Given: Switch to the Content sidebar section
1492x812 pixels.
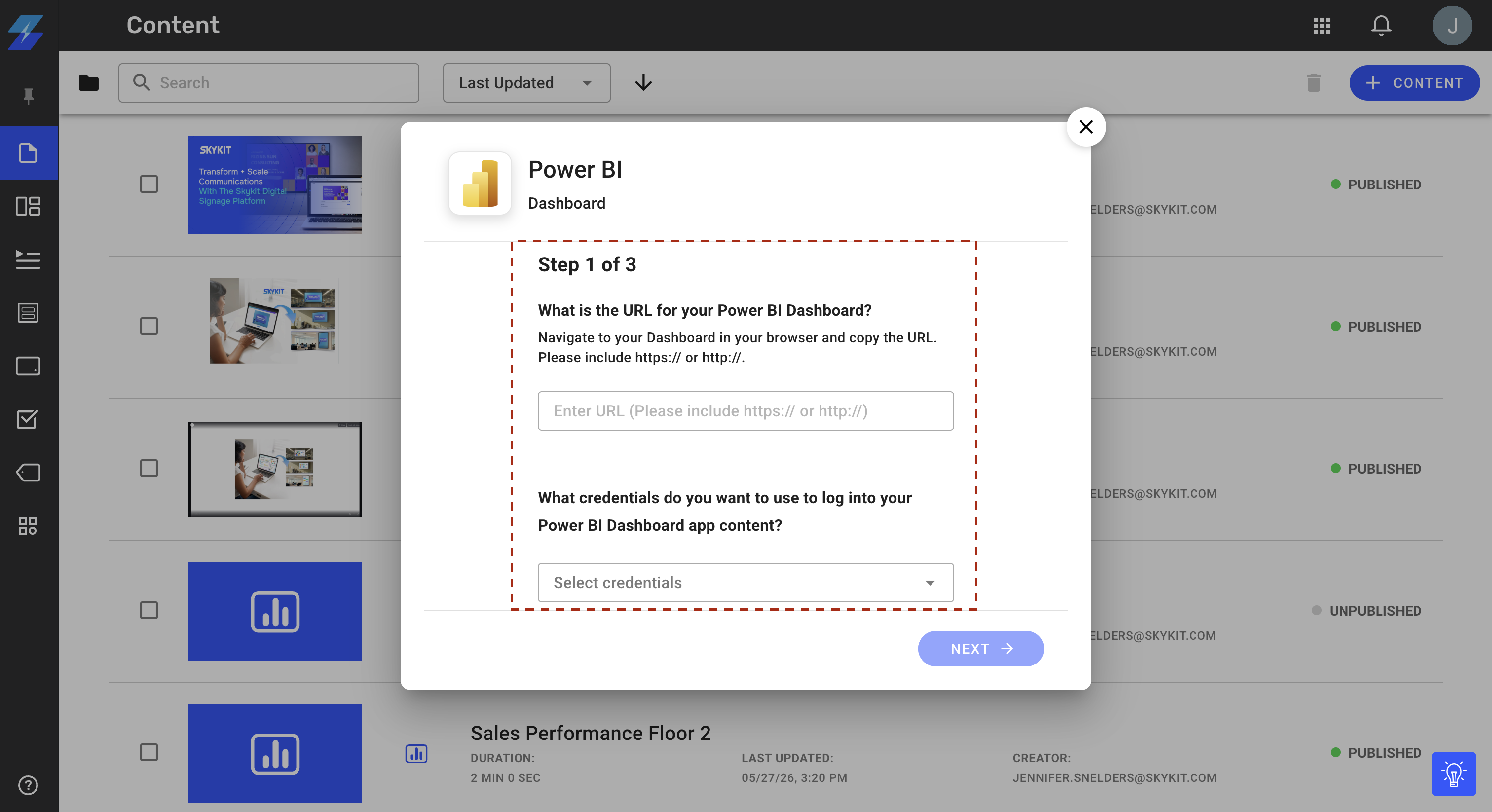Looking at the screenshot, I should coord(29,153).
